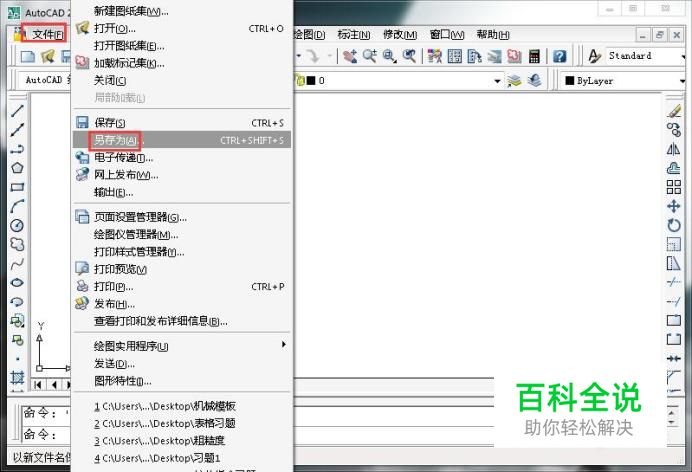Click the Mirror tool
Image resolution: width=692 pixels, height=472 pixels.
(674, 149)
